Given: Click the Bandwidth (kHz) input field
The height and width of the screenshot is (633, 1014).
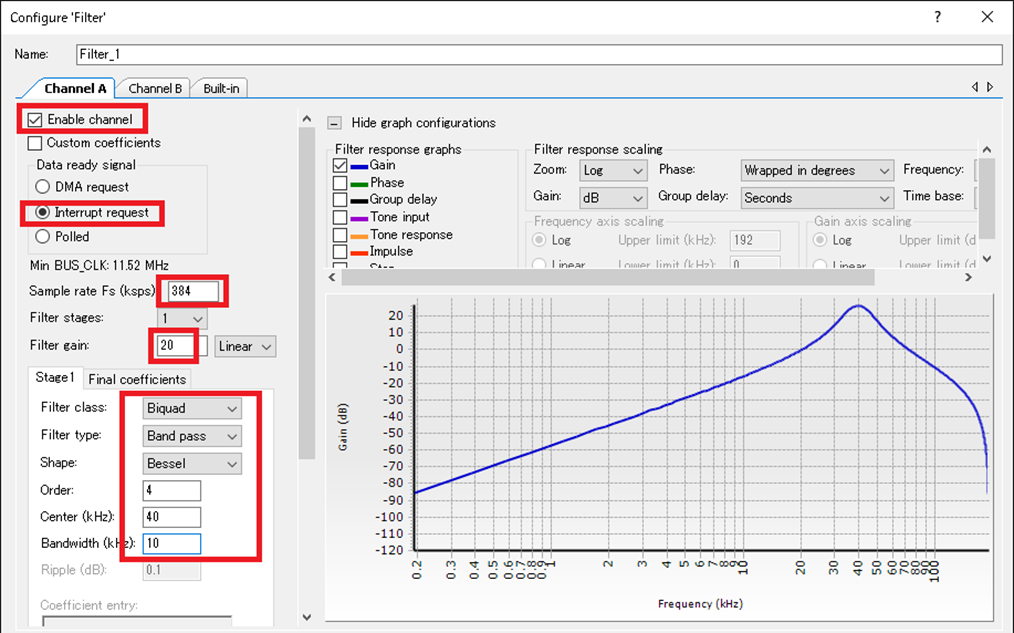Looking at the screenshot, I should [x=171, y=544].
